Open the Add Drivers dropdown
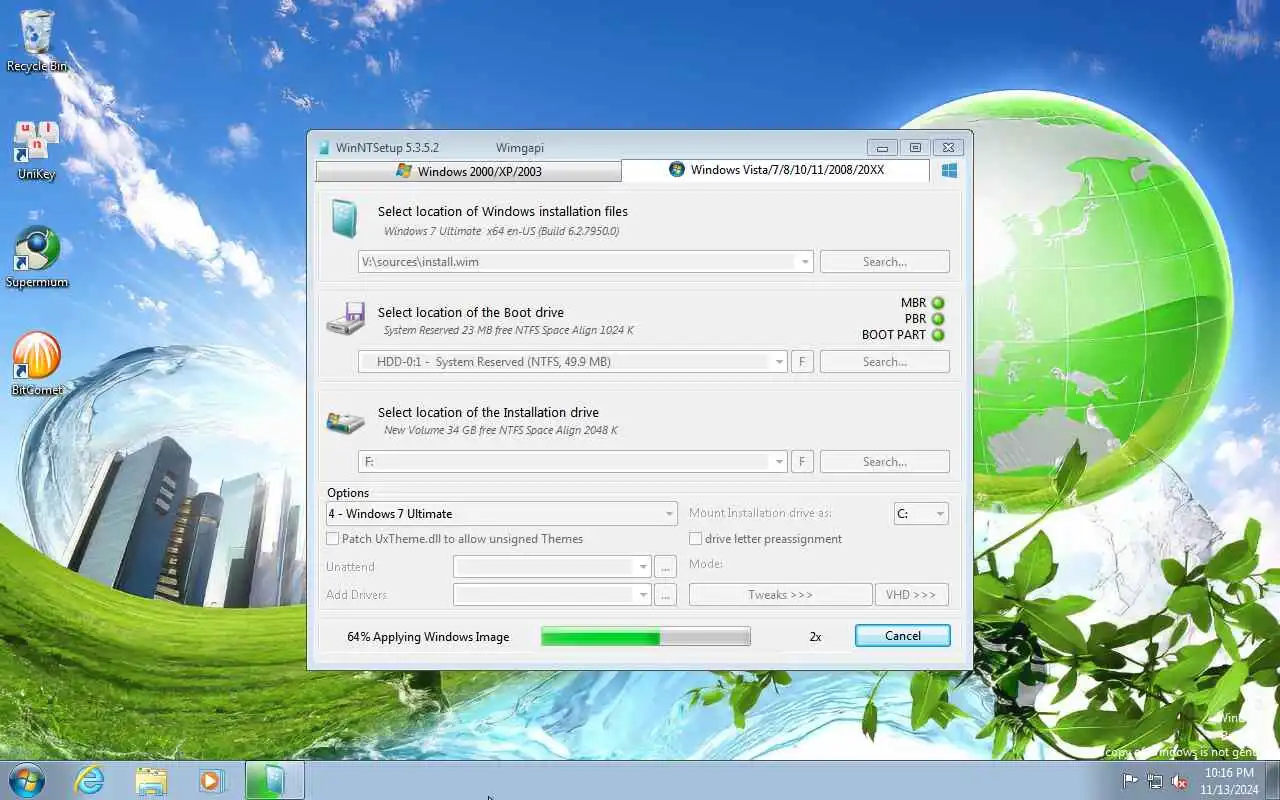Screen dimensions: 1280x800 [644, 595]
